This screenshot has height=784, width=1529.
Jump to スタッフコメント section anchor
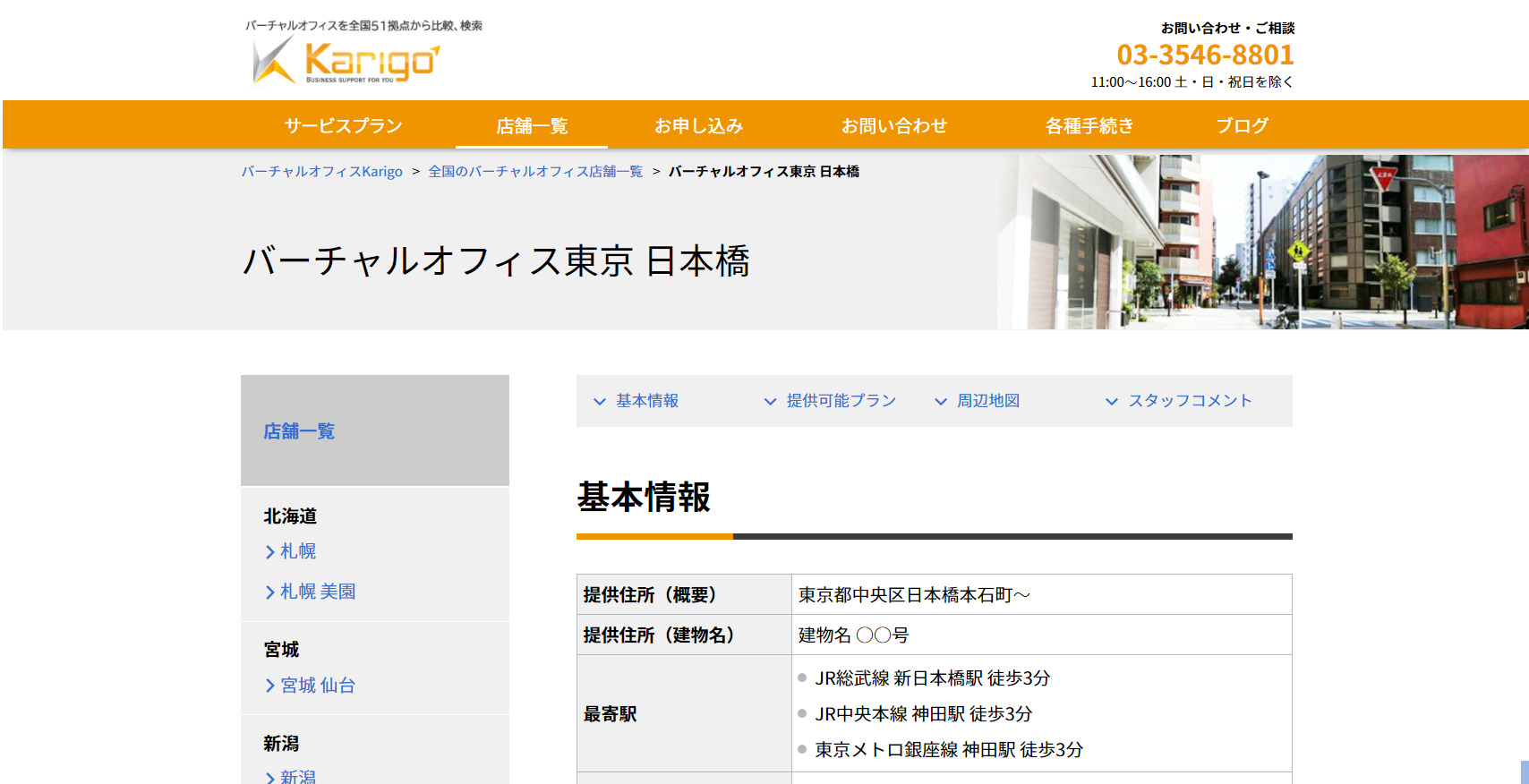pyautogui.click(x=1190, y=401)
